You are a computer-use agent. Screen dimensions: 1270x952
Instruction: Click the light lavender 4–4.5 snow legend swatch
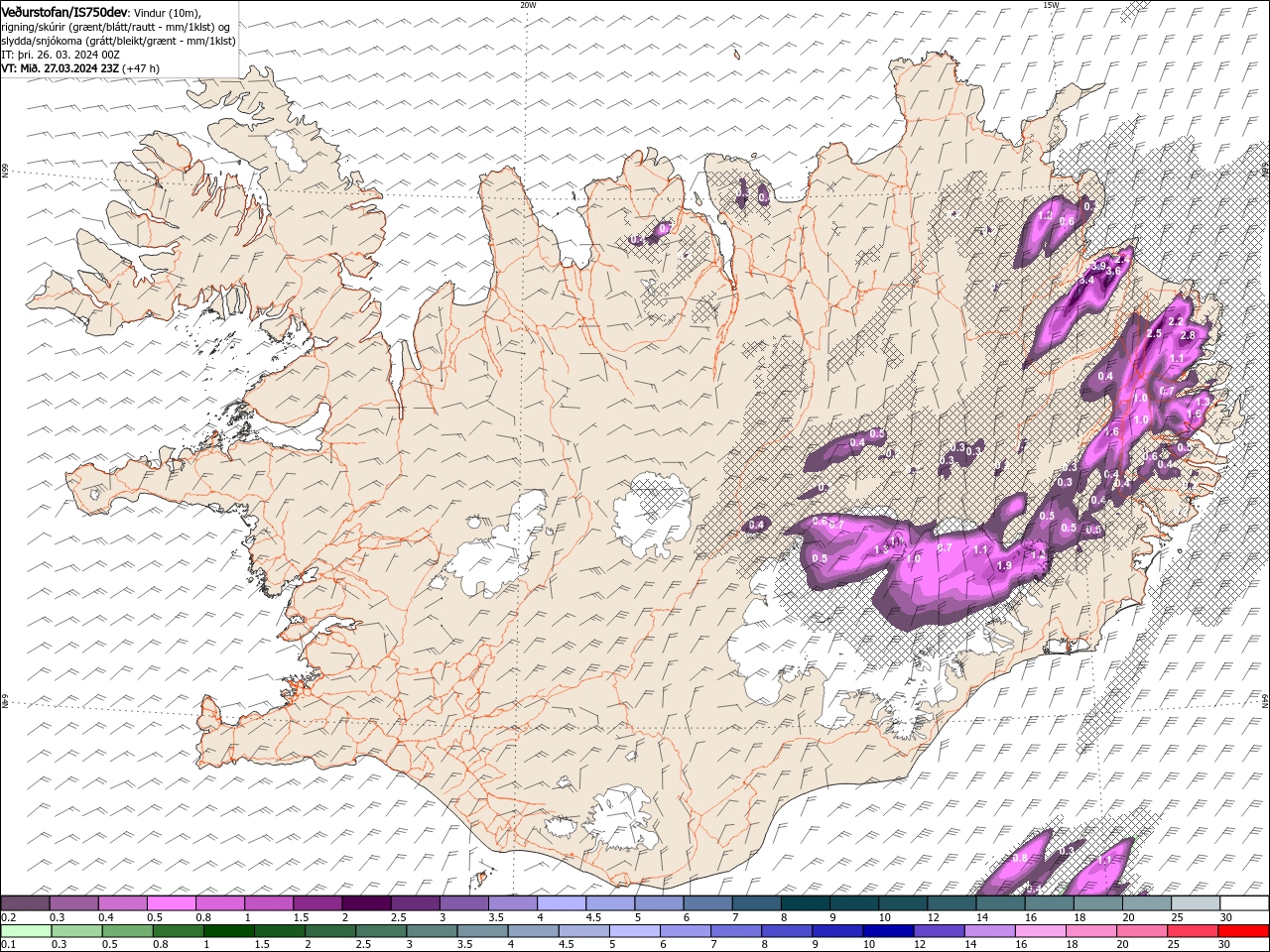pyautogui.click(x=562, y=903)
